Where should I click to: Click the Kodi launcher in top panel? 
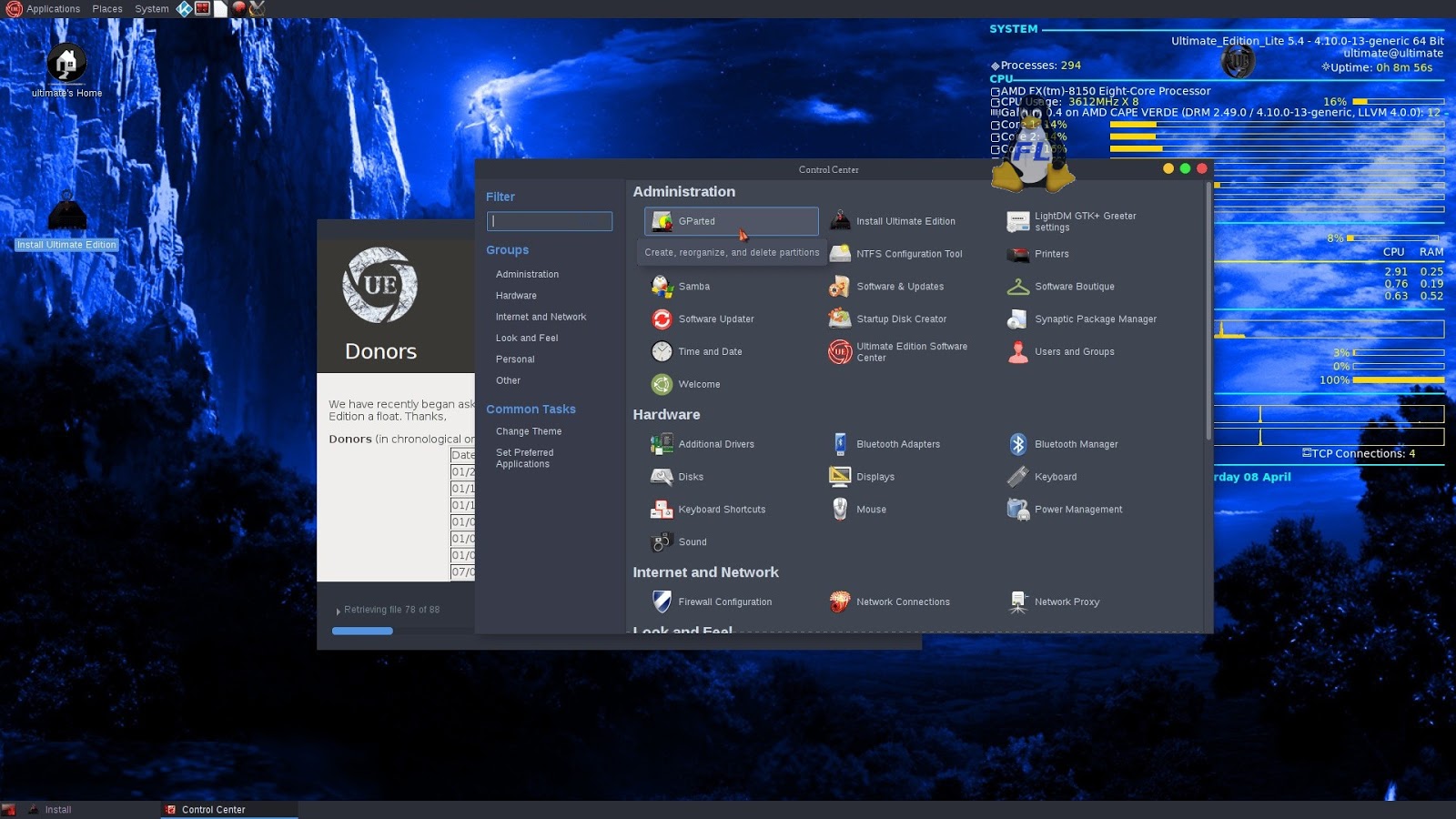[184, 9]
